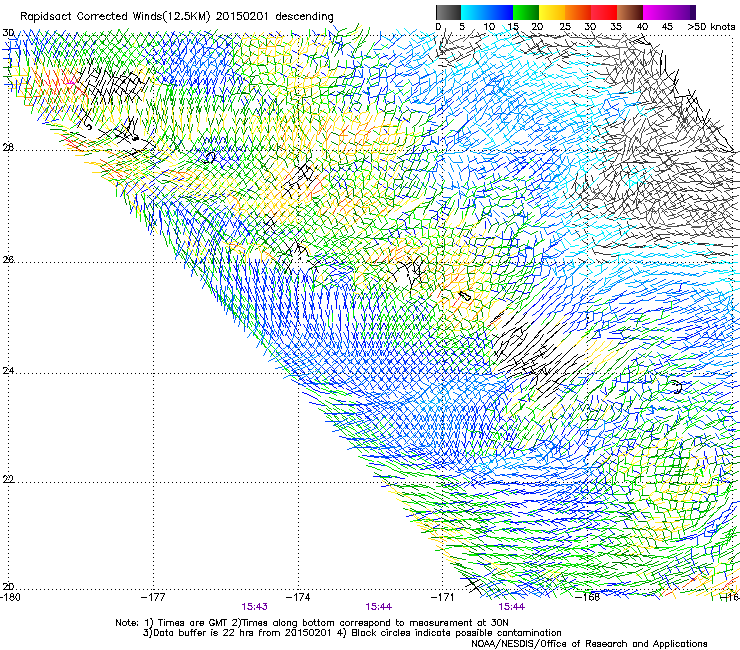Click the latitude label '22'

8,479
